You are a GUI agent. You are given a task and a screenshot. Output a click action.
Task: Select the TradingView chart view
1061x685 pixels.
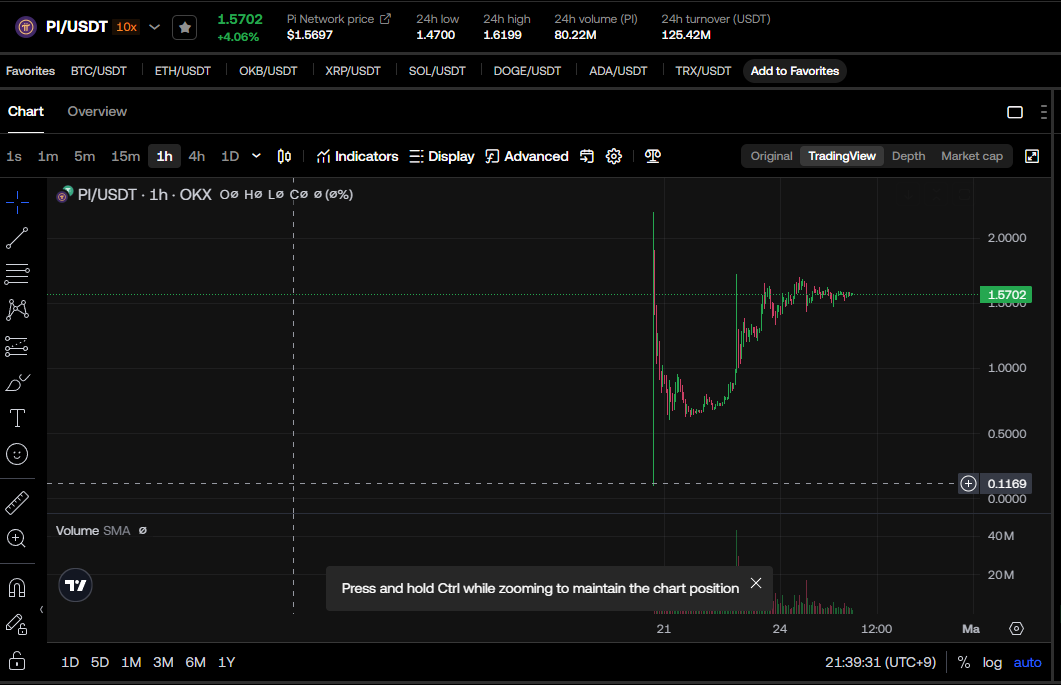(x=842, y=156)
